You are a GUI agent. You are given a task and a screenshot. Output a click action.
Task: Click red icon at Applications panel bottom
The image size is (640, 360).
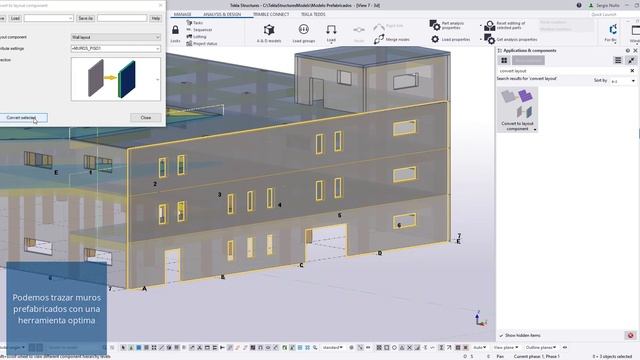coord(631,336)
